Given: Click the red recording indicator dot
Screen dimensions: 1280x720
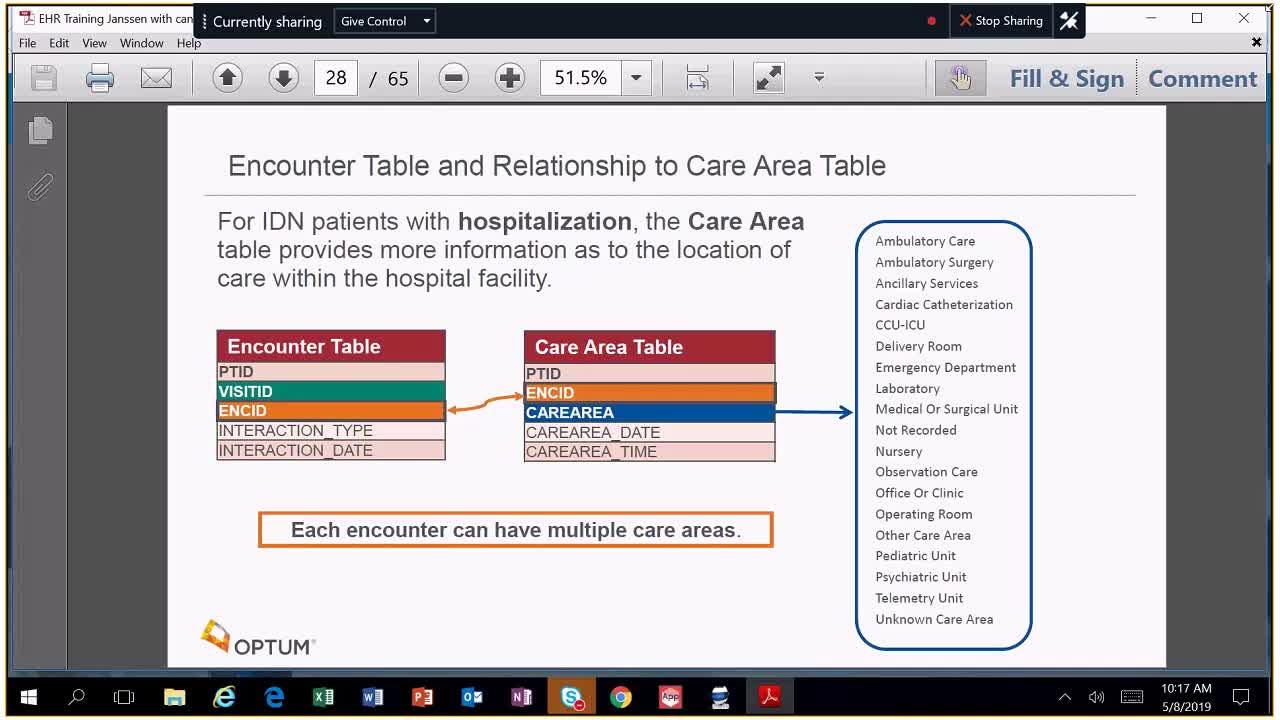Looking at the screenshot, I should (x=931, y=20).
